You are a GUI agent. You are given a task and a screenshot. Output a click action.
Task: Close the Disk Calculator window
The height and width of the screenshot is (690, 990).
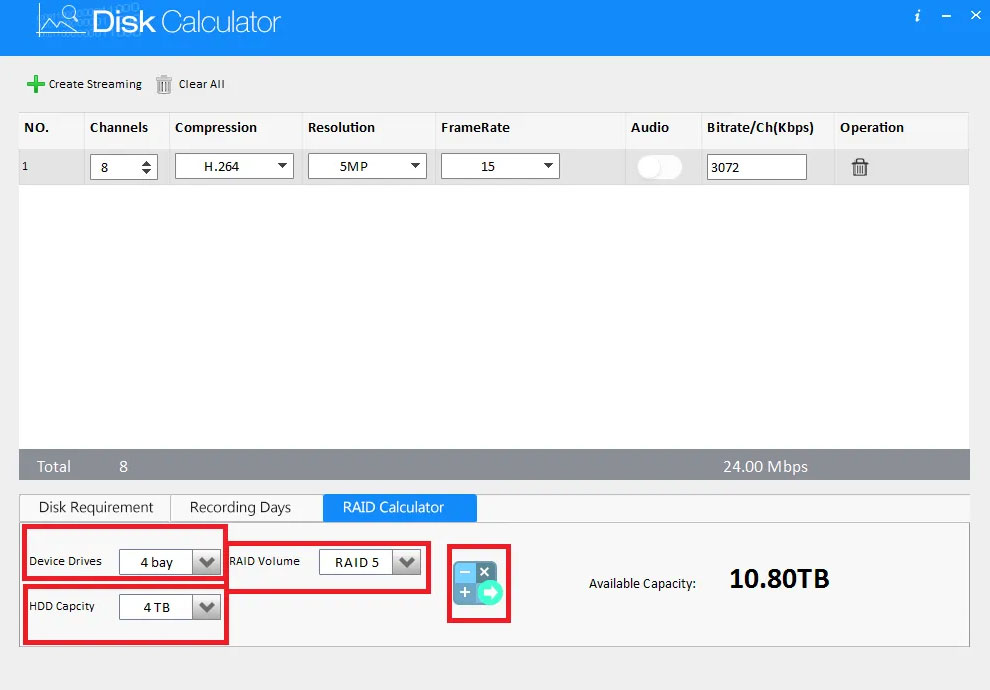click(975, 15)
